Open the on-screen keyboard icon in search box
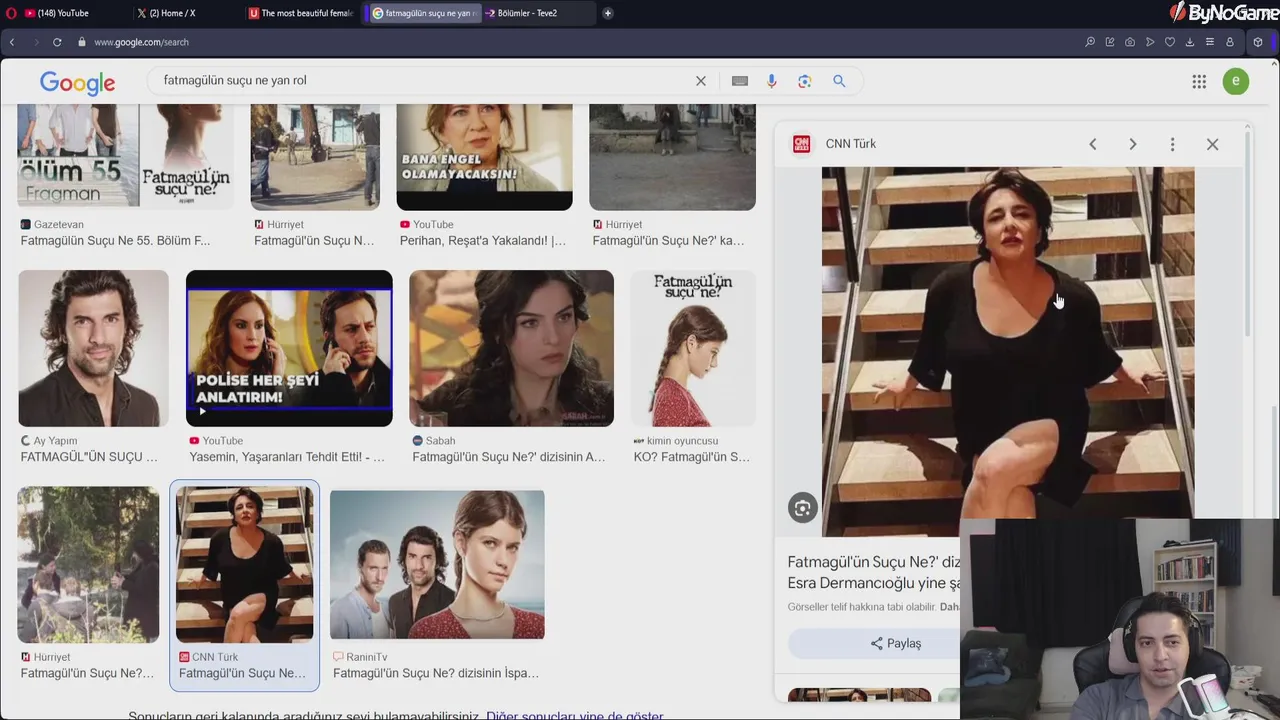Screen dimensions: 1280x720 [740, 81]
